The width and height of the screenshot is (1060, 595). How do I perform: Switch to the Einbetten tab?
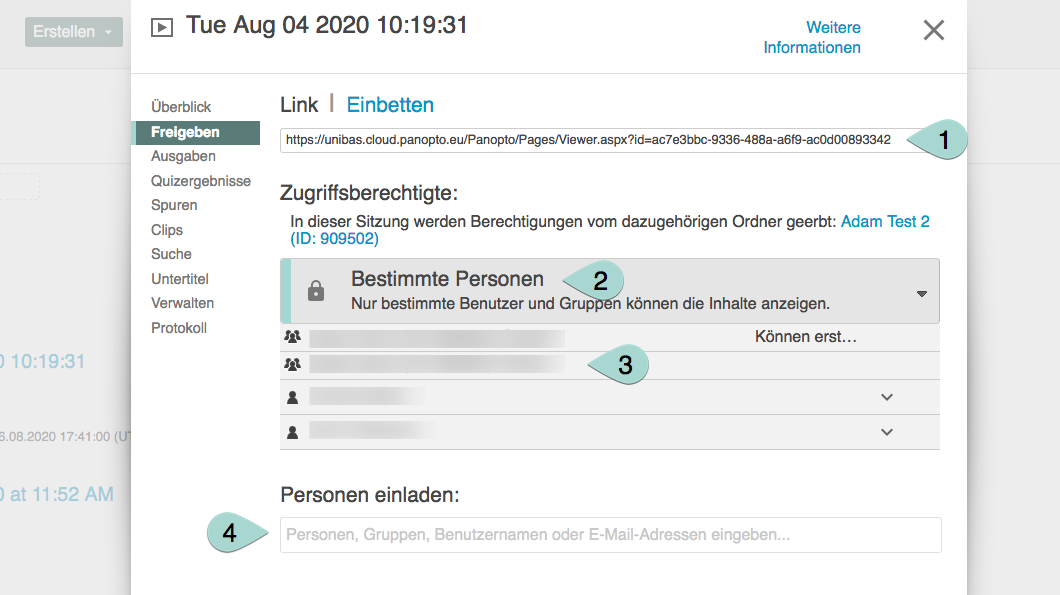click(390, 105)
